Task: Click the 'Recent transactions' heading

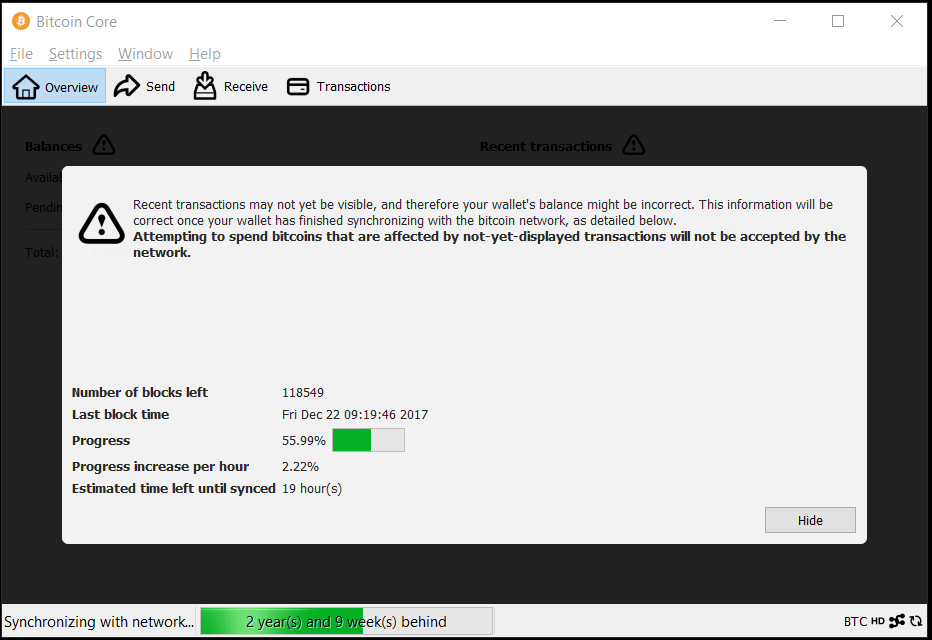Action: pyautogui.click(x=546, y=147)
